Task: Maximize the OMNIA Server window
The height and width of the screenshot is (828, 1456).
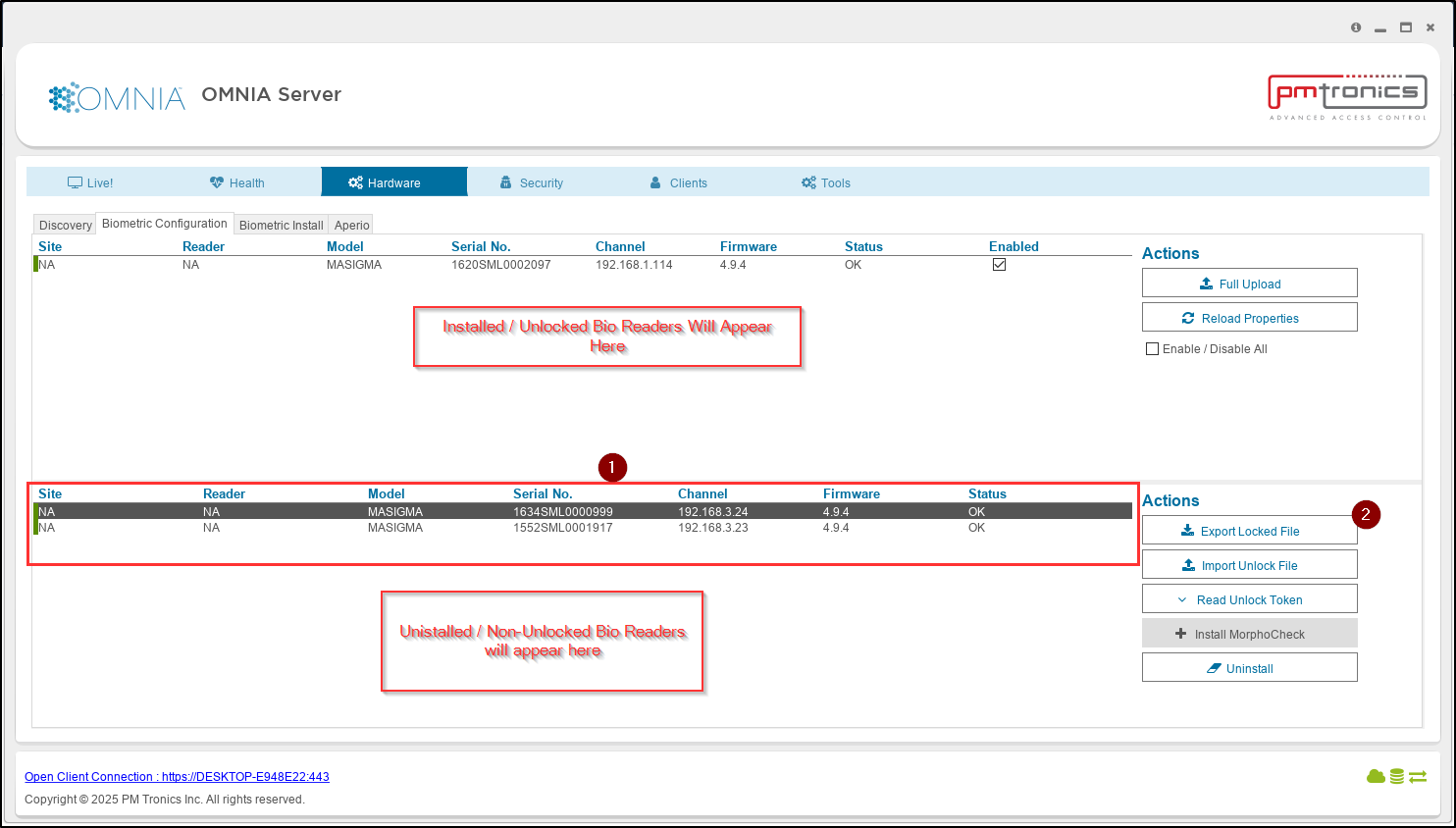Action: (1406, 27)
